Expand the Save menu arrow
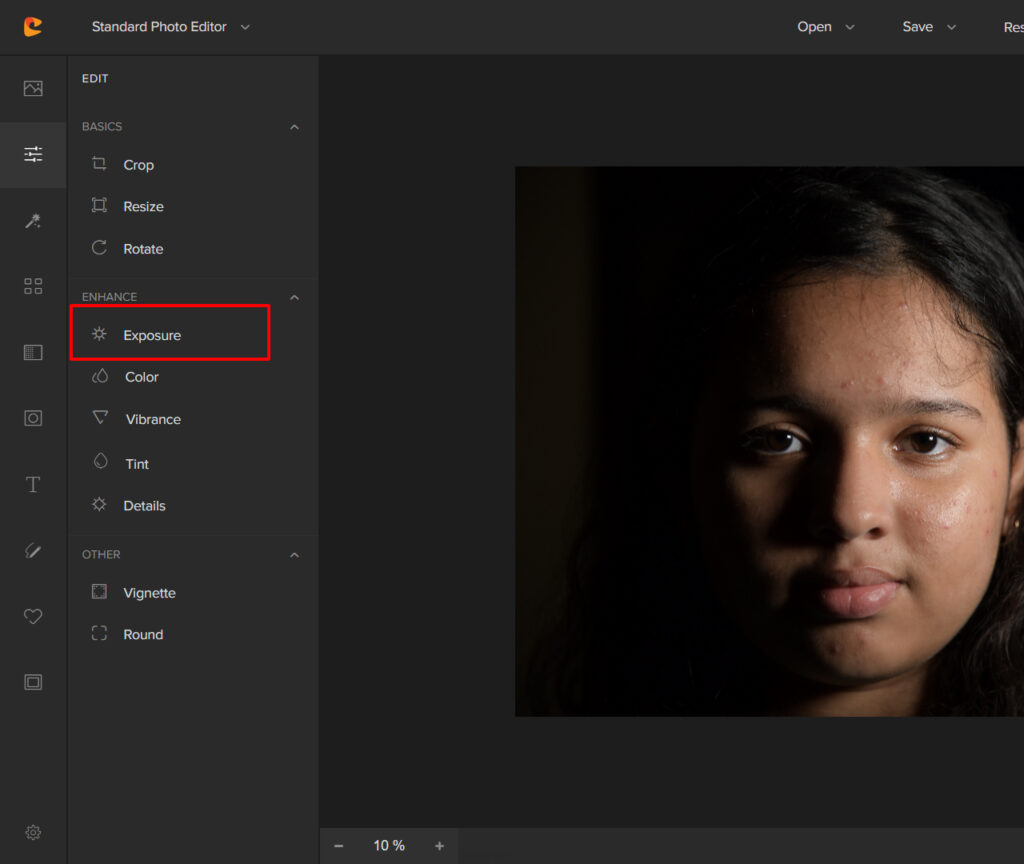Image resolution: width=1024 pixels, height=864 pixels. pos(952,27)
